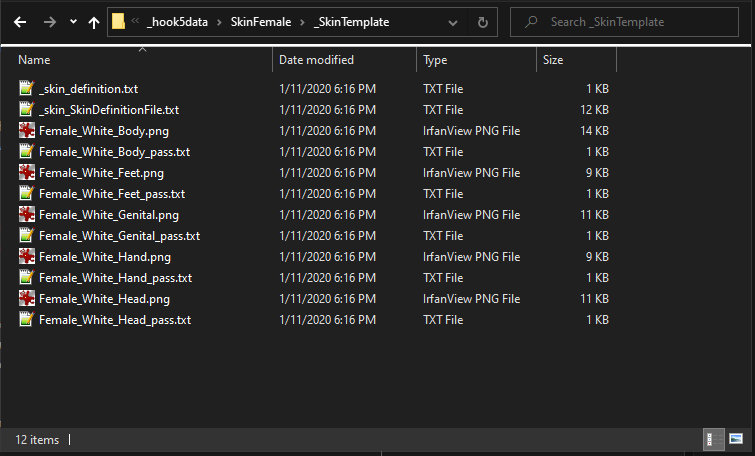Select the Female_White_Genital_pass.txt file icon

[26, 235]
